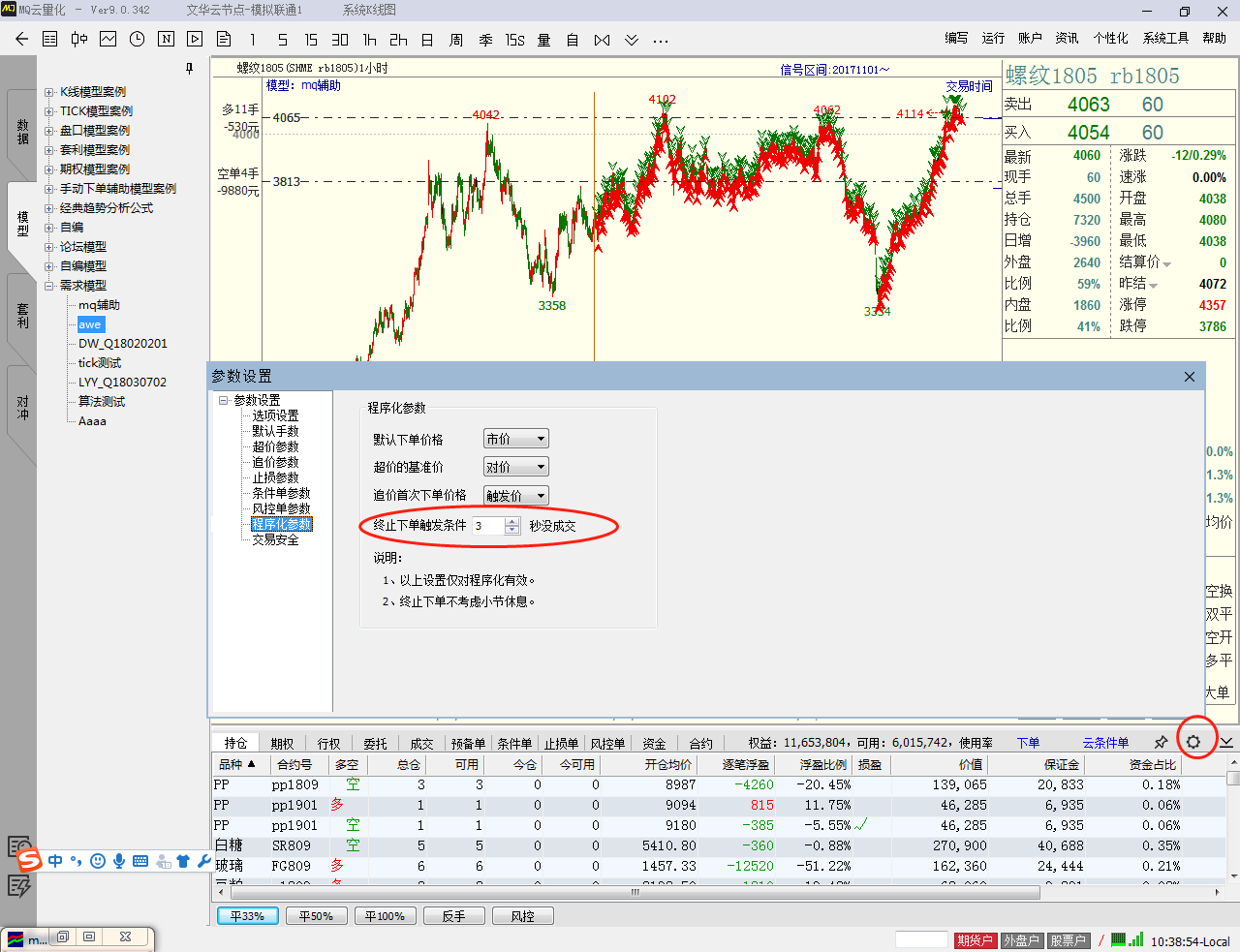Expand the K线模型案例 tree node

tap(48, 92)
